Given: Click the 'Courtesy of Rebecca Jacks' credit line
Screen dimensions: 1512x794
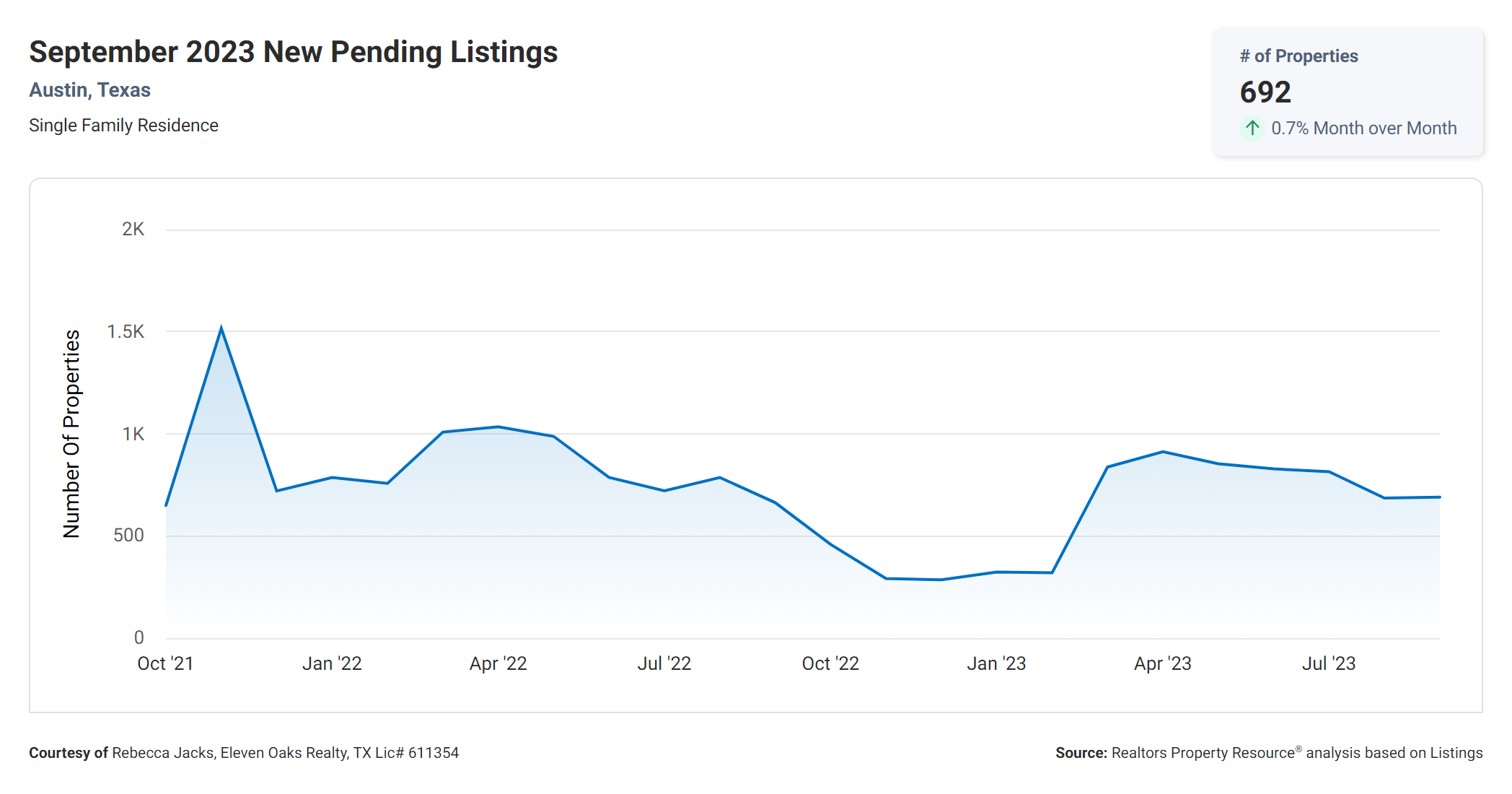Looking at the screenshot, I should [244, 753].
